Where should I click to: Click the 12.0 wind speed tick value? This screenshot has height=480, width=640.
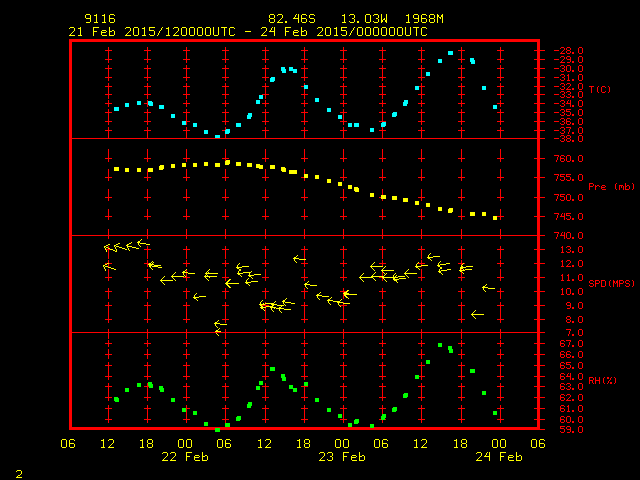(571, 264)
